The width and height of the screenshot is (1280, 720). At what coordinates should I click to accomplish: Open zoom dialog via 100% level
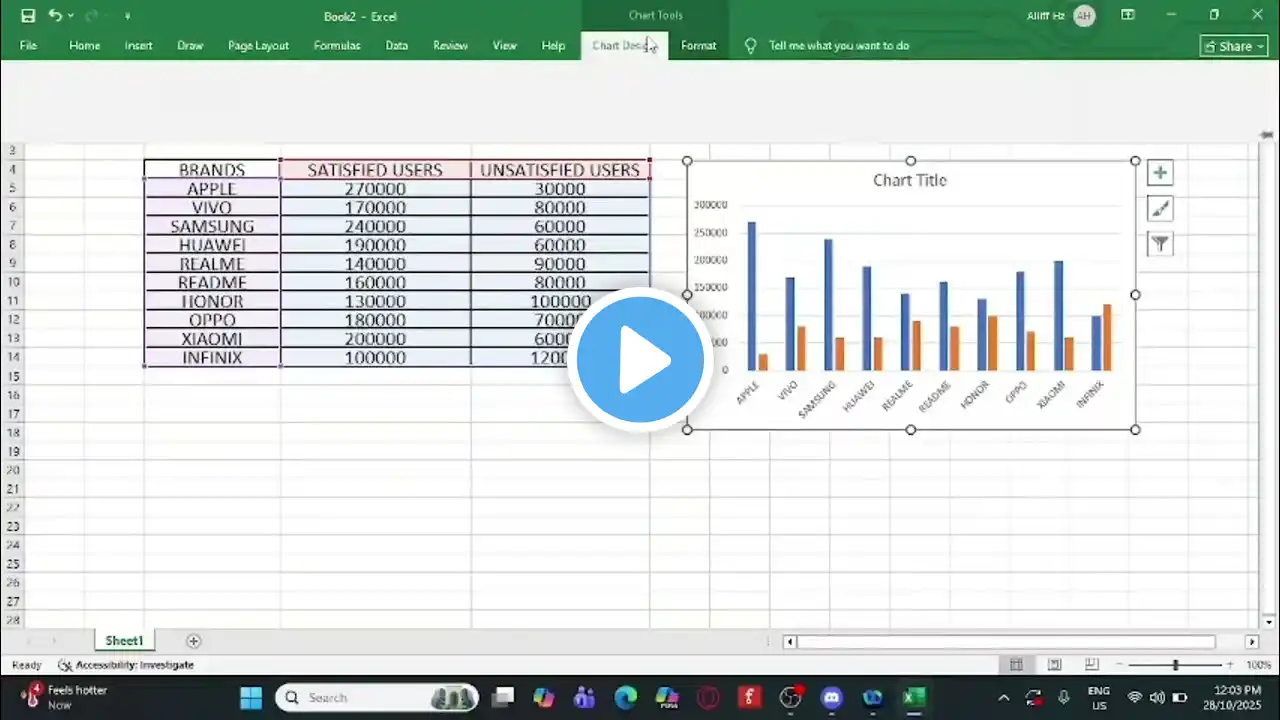coord(1258,665)
